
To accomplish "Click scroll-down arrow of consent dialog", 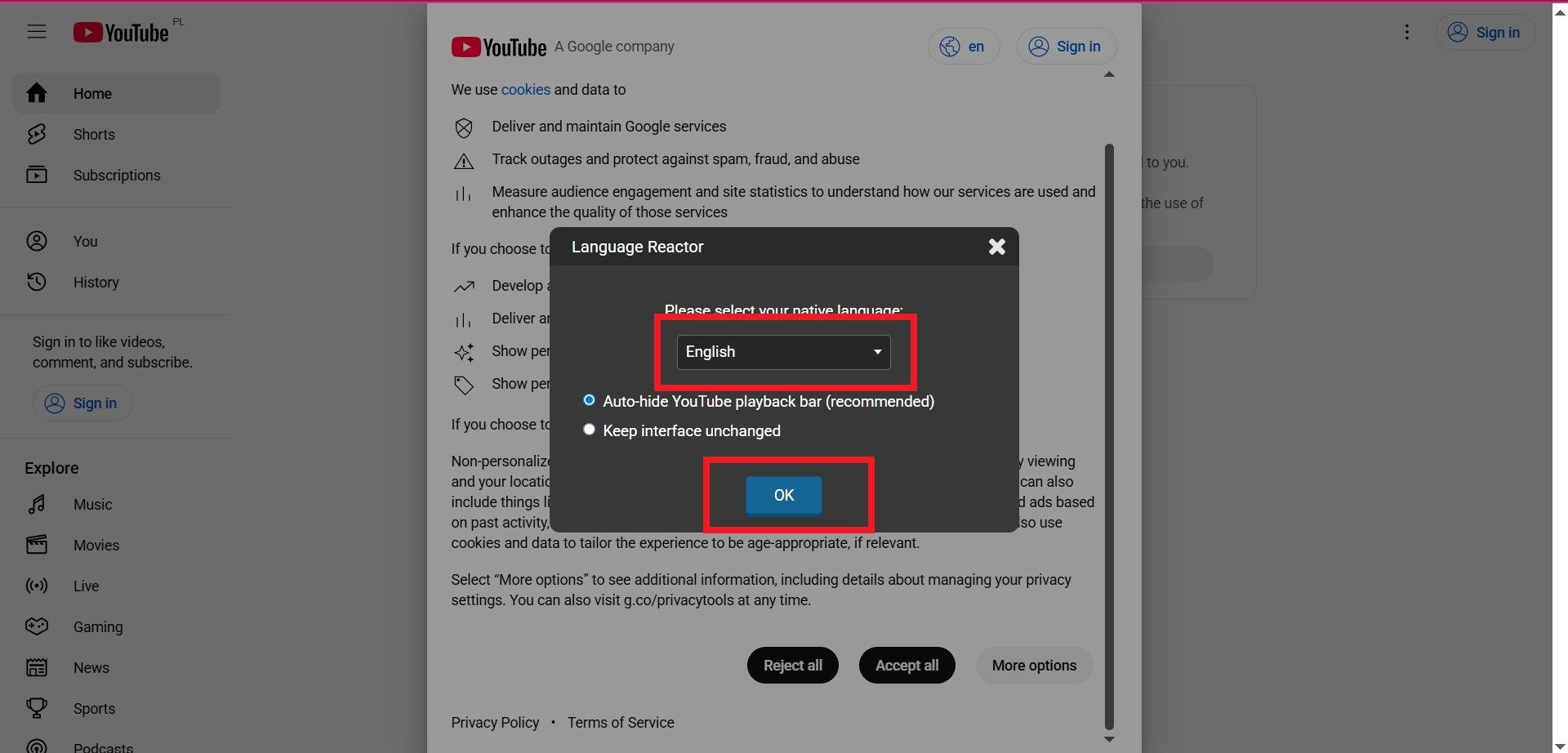I will (1108, 739).
